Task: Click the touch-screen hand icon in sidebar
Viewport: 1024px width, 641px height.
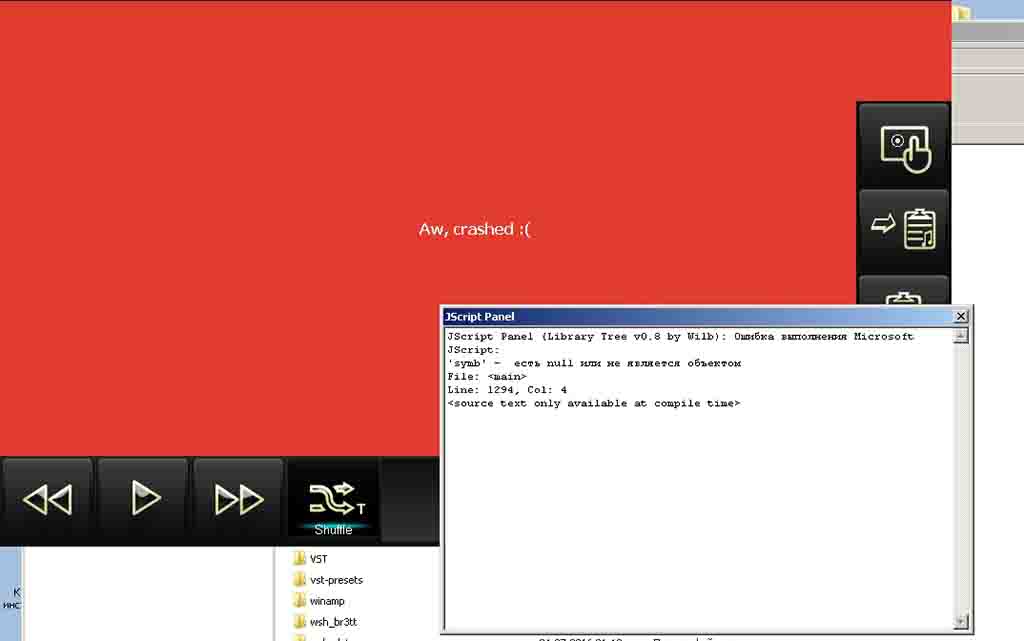Action: pyautogui.click(x=904, y=146)
